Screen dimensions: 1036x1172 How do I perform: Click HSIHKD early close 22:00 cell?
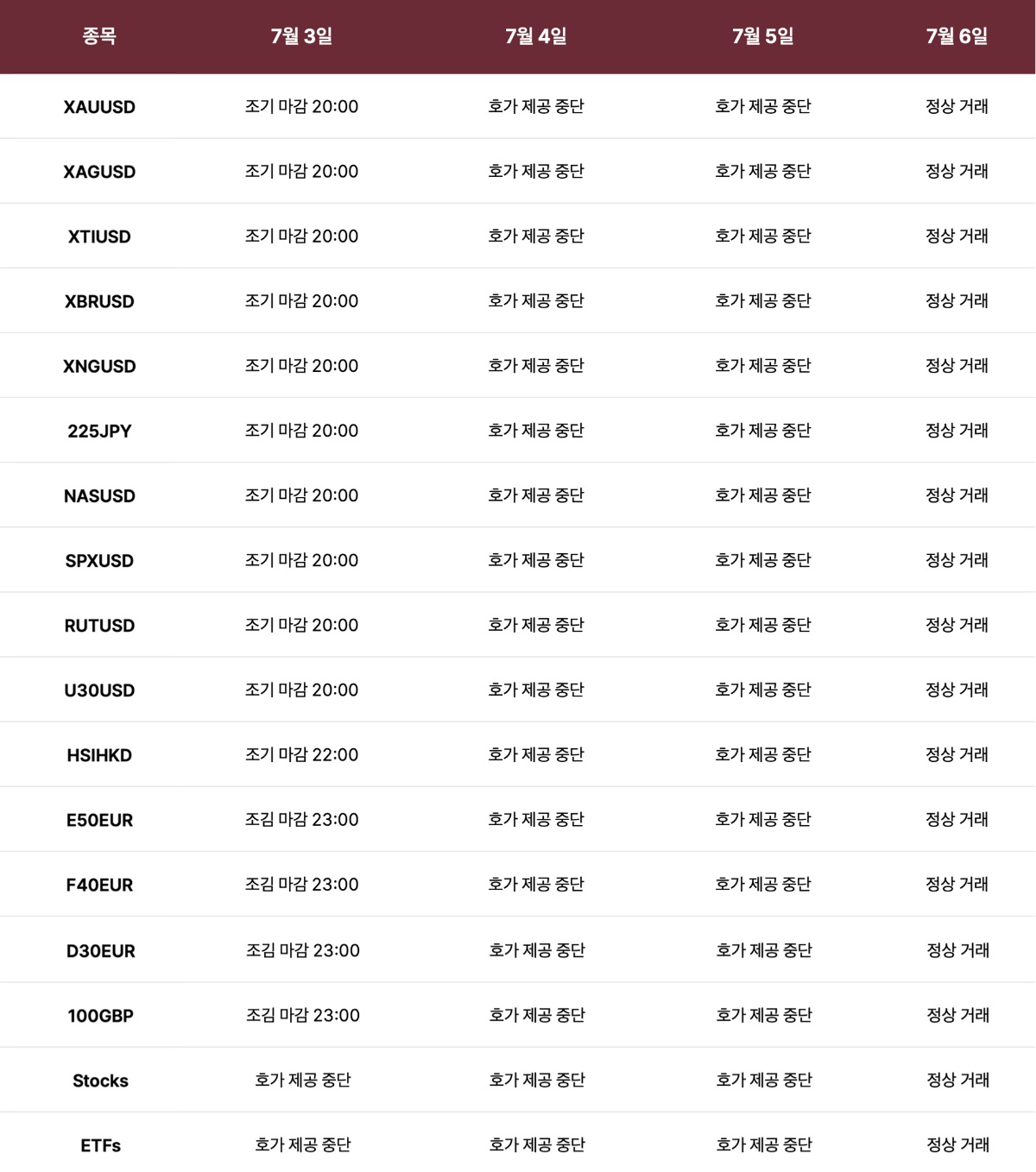tap(301, 754)
